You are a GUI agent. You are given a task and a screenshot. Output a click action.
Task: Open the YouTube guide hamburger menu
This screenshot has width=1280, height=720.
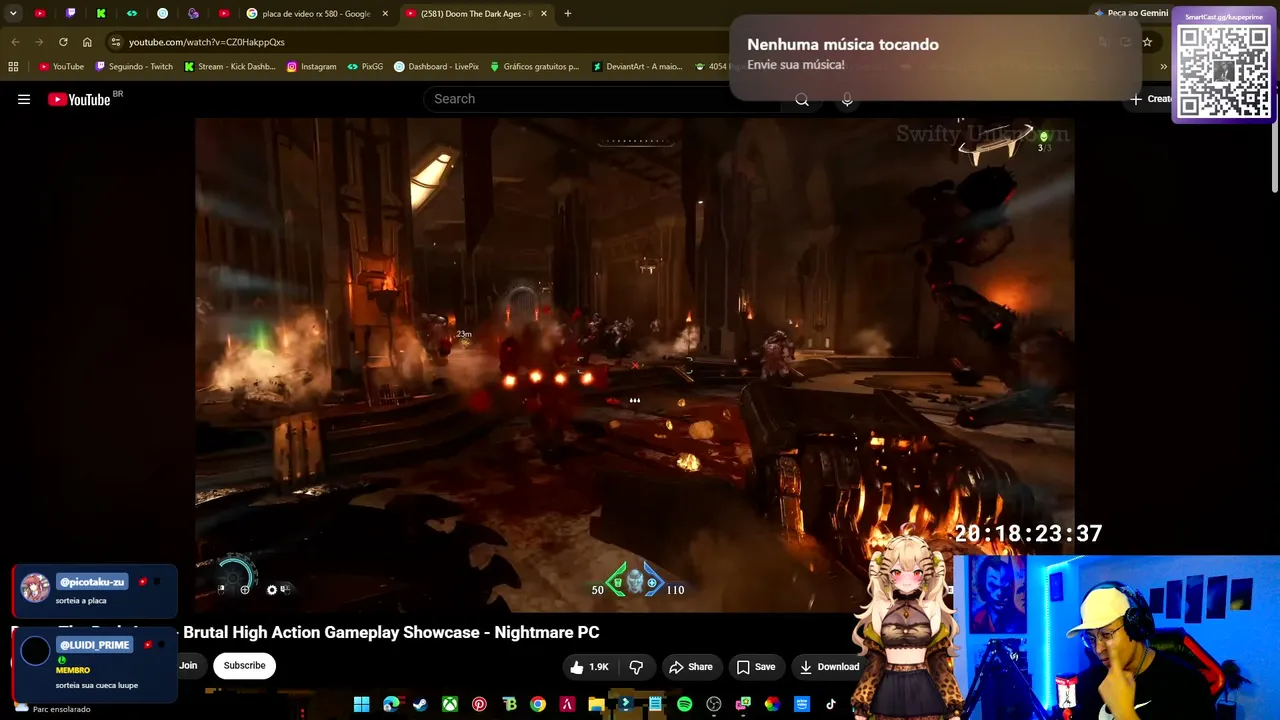pos(24,99)
